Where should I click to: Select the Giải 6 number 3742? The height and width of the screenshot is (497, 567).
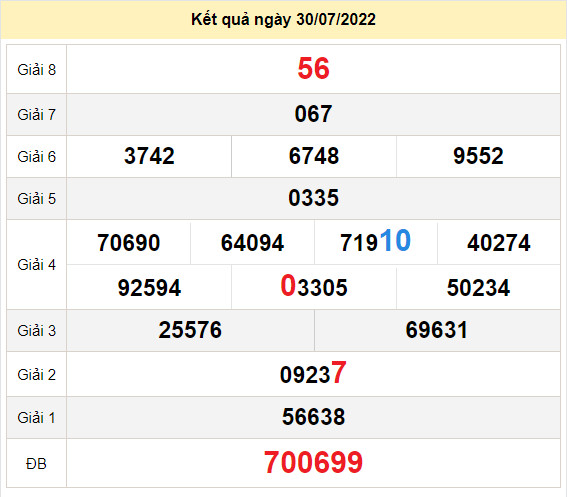point(149,156)
